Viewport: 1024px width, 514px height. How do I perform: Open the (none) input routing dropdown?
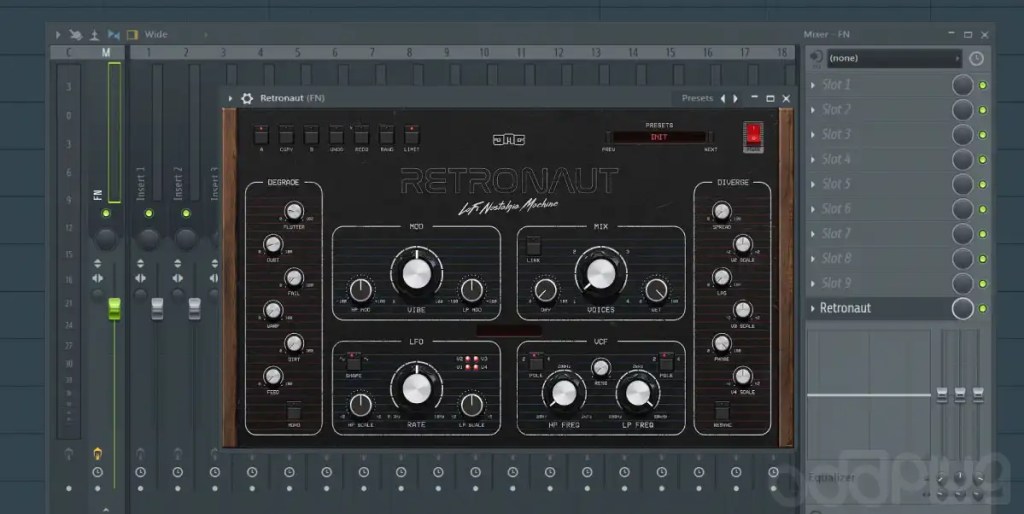coord(894,58)
